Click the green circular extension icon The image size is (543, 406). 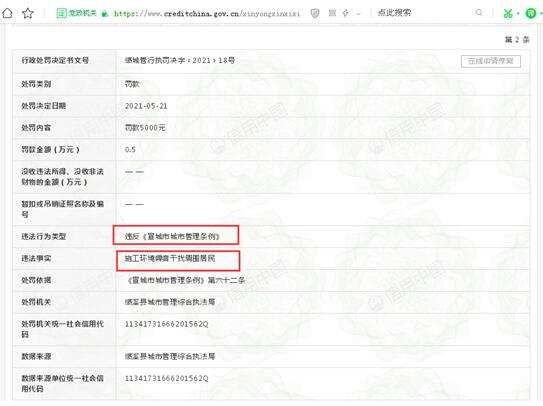click(x=531, y=14)
